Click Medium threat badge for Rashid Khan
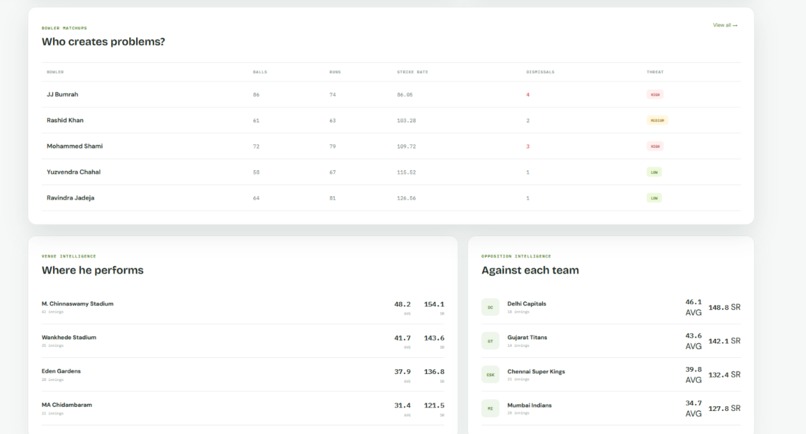Image resolution: width=806 pixels, height=434 pixels. [657, 120]
